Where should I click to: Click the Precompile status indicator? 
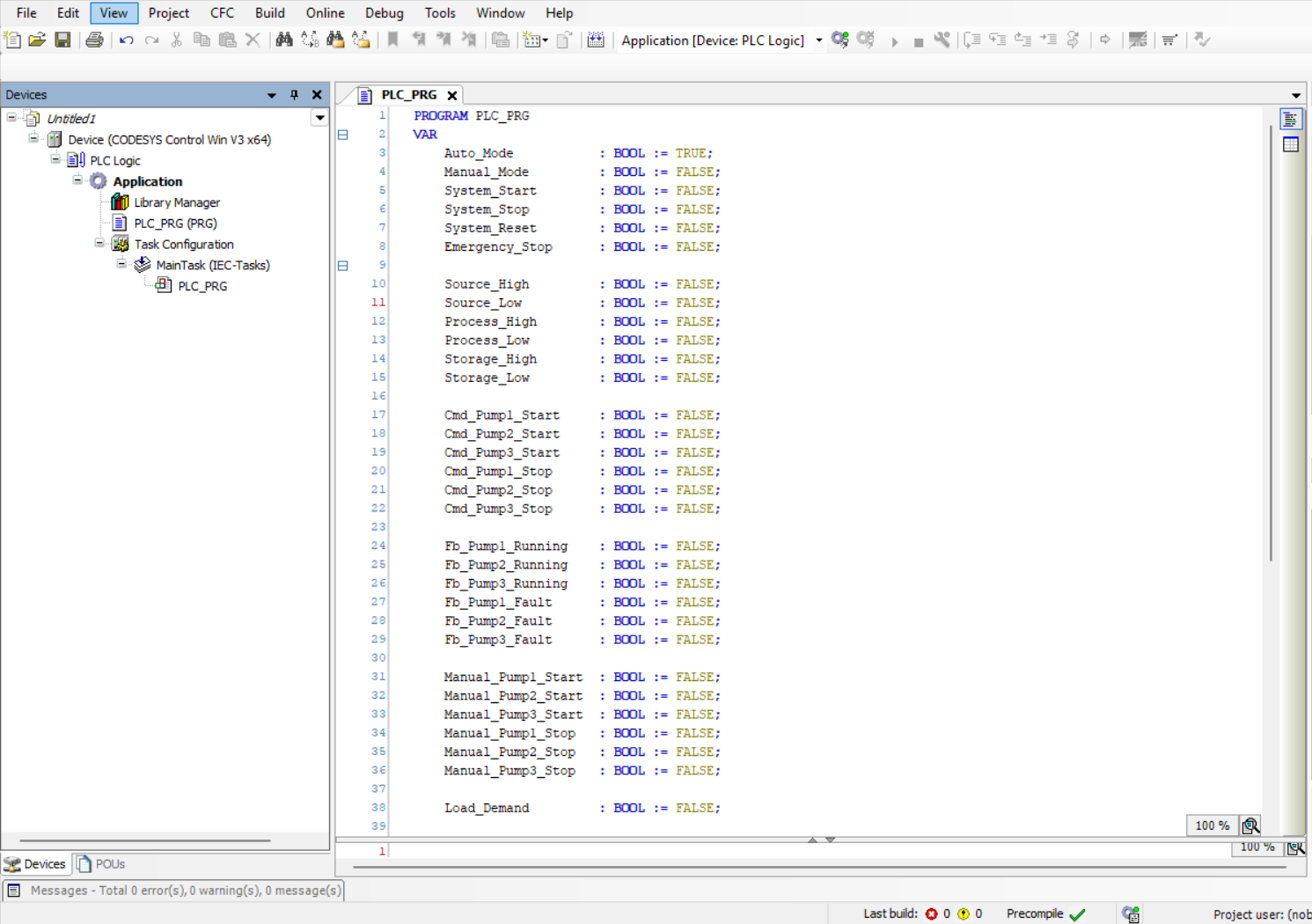tap(1046, 914)
